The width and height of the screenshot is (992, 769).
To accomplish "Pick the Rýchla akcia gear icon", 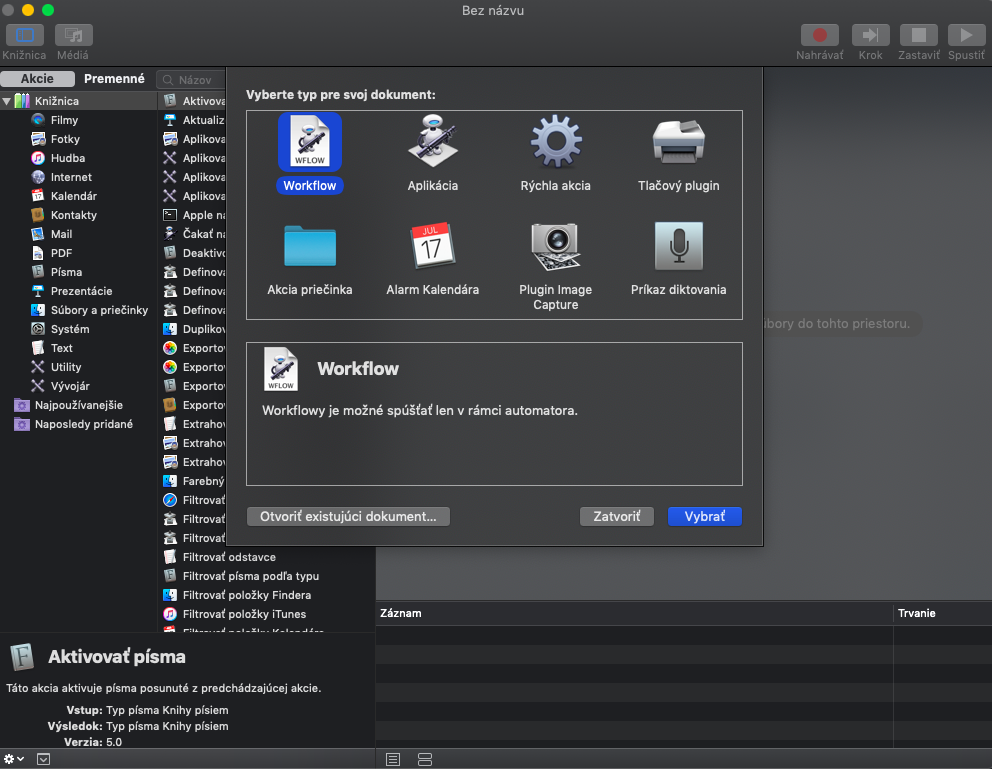I will 555,142.
